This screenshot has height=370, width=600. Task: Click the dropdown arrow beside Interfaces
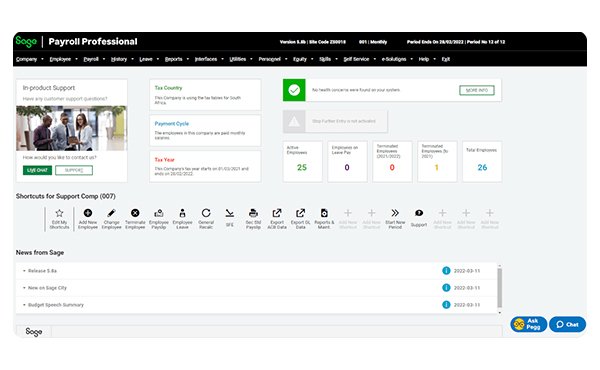[x=222, y=59]
